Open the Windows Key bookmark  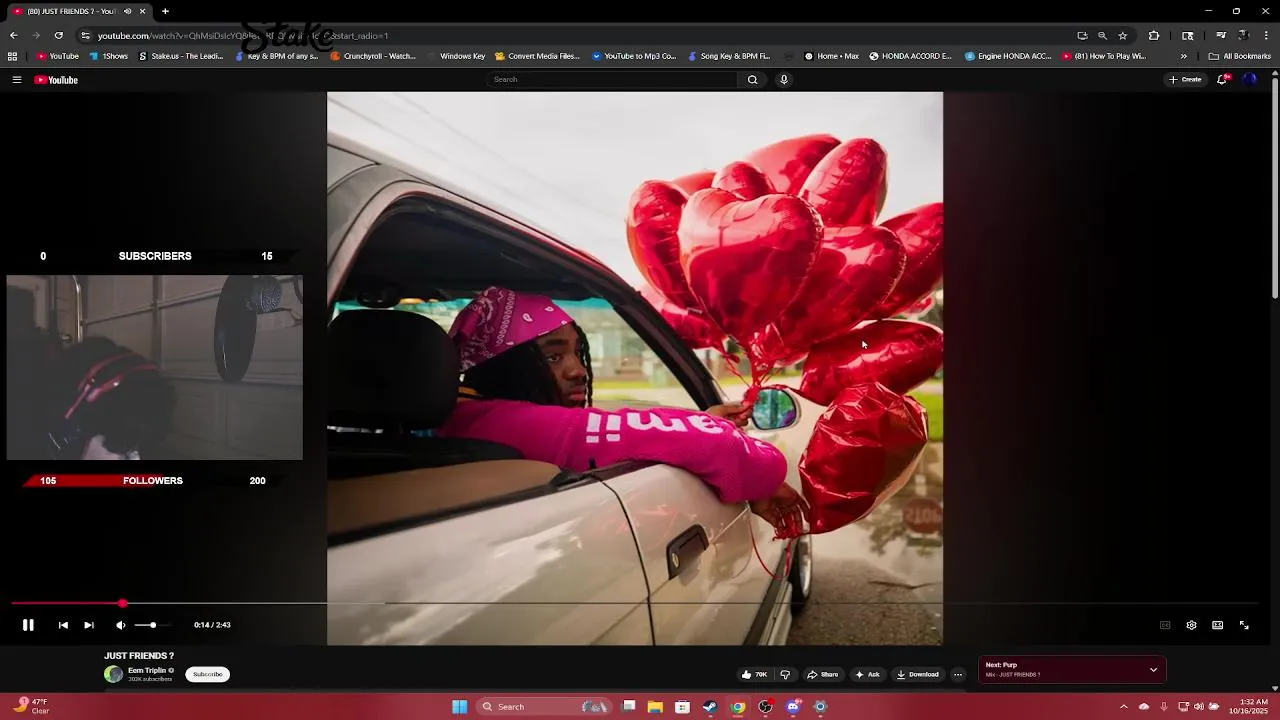coord(456,56)
